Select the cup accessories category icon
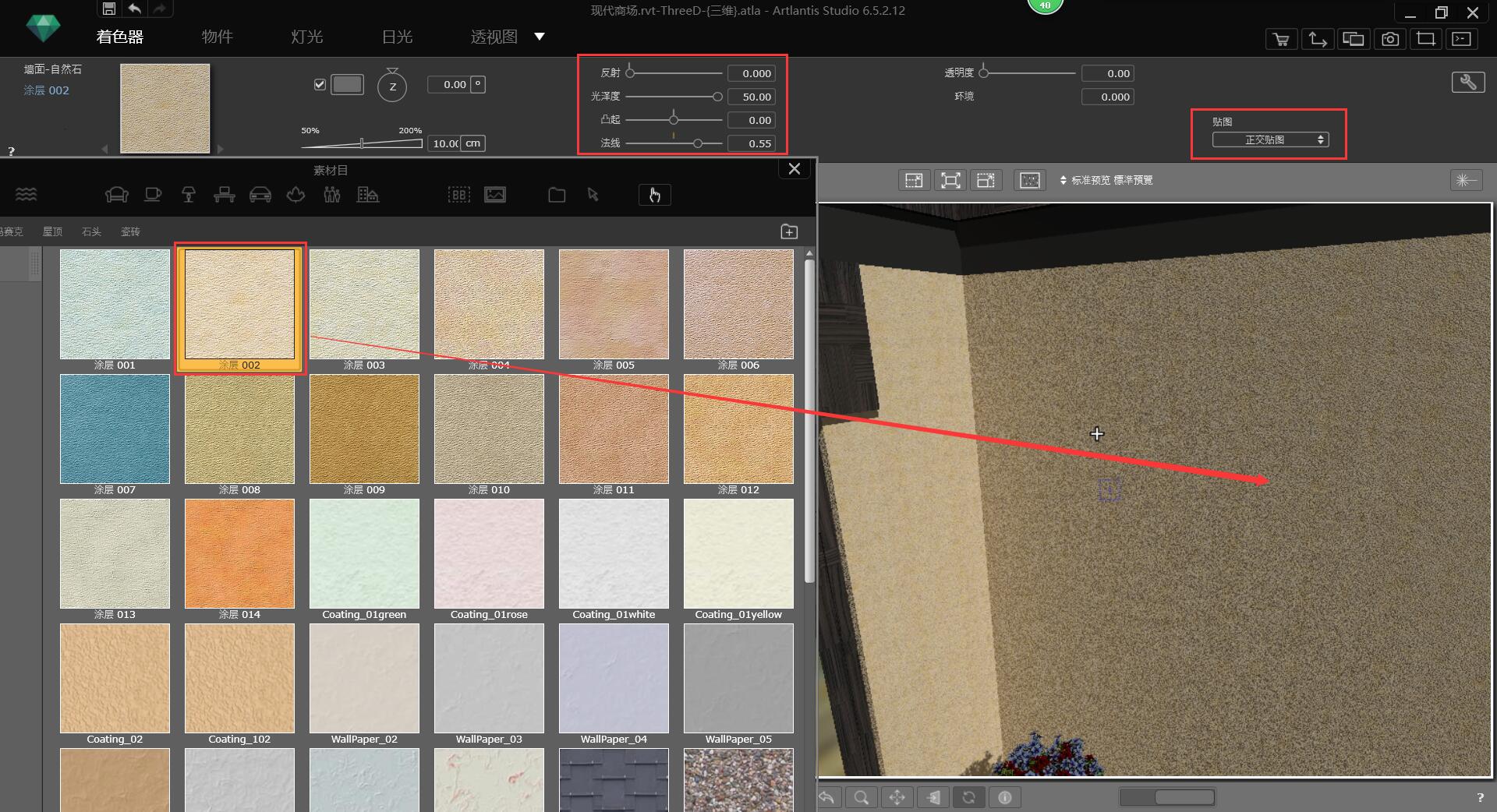Viewport: 1497px width, 812px height. (x=153, y=194)
